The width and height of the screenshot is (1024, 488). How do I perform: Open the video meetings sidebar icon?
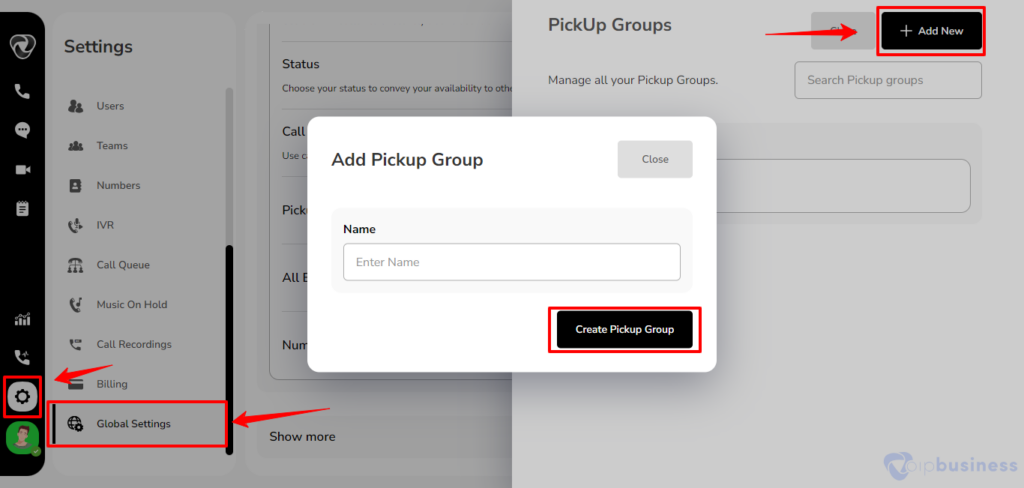tap(22, 170)
